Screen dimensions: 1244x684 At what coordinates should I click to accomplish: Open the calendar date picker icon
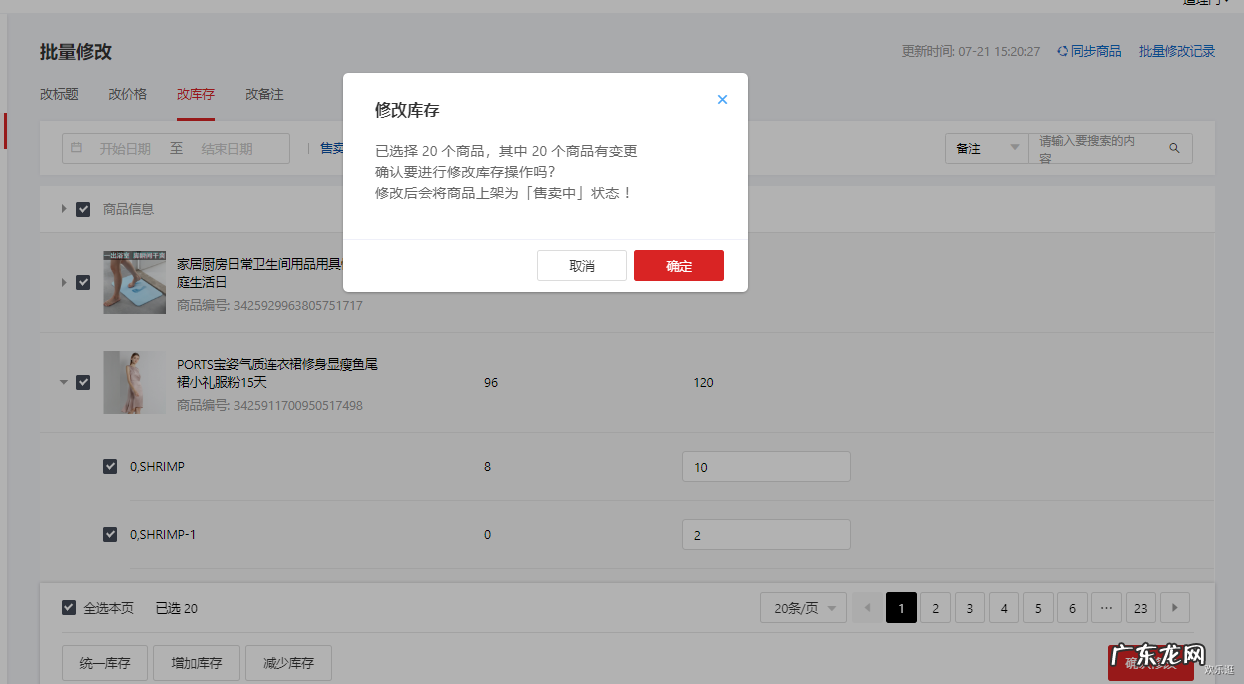76,147
